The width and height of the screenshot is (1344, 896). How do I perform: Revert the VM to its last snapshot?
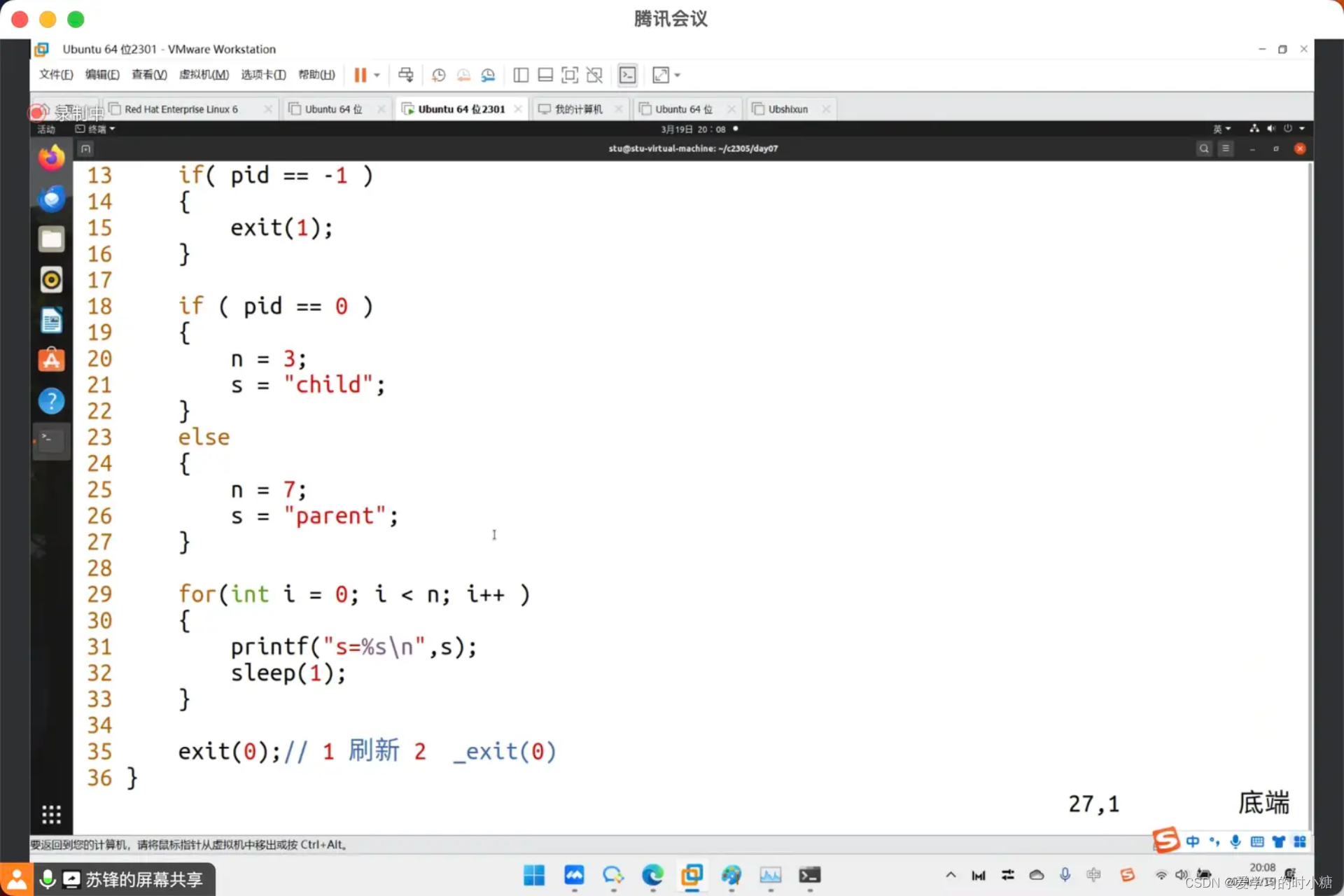(x=463, y=75)
